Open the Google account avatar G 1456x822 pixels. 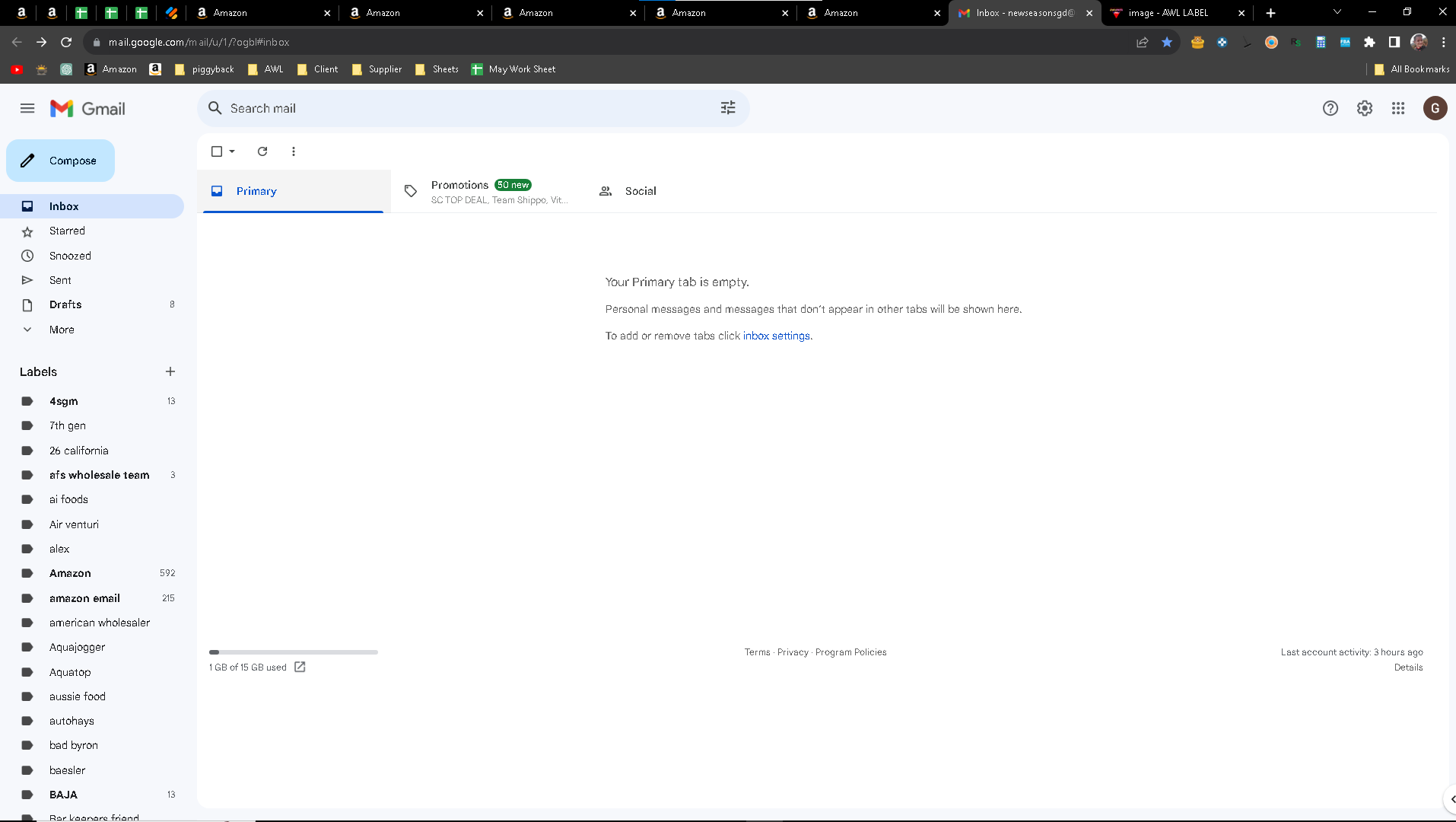[x=1435, y=108]
